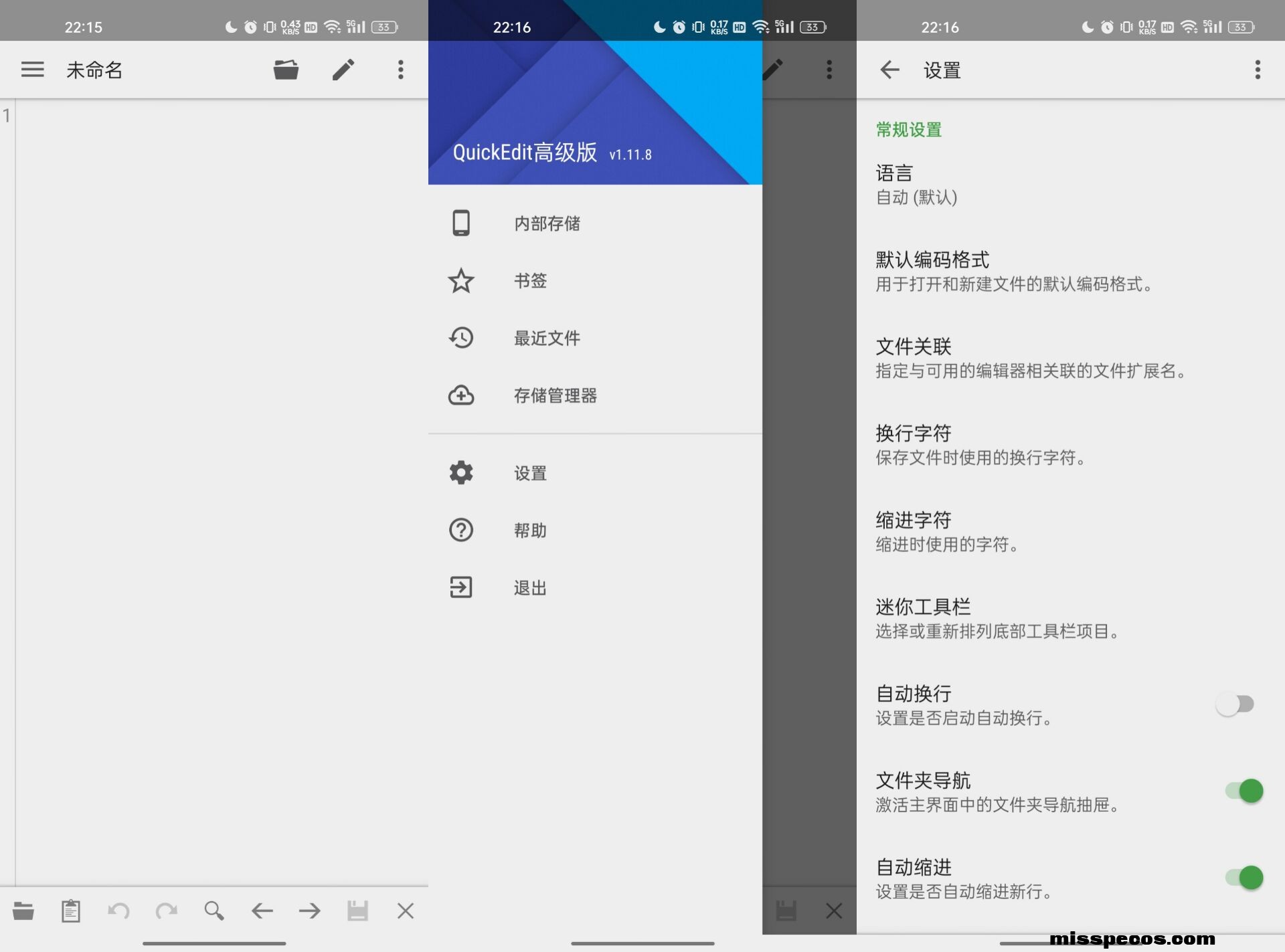Tap dimmed pencil icon behind the drawer
Image resolution: width=1285 pixels, height=952 pixels.
pos(773,70)
